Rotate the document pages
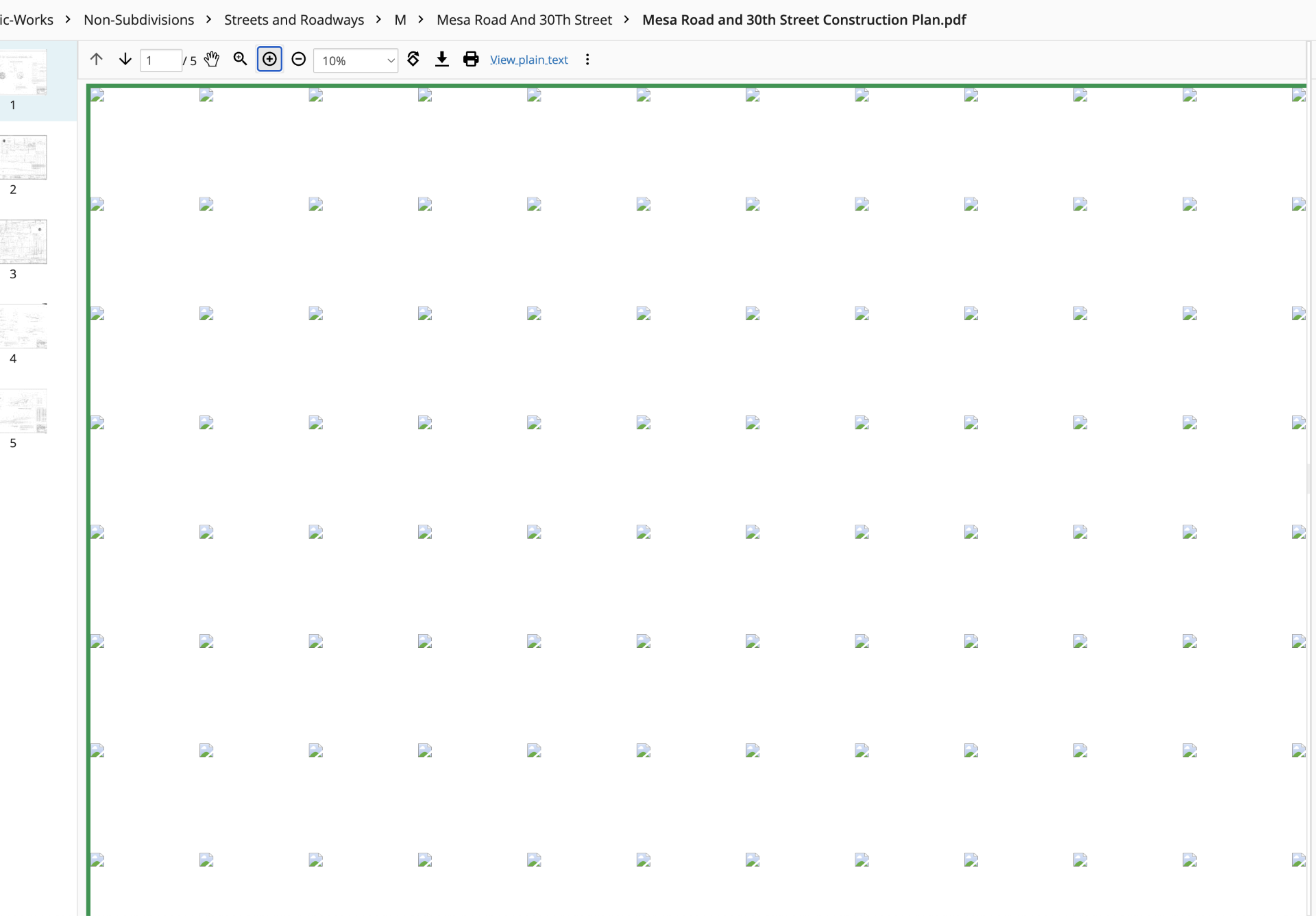This screenshot has width=1316, height=916. 413,60
